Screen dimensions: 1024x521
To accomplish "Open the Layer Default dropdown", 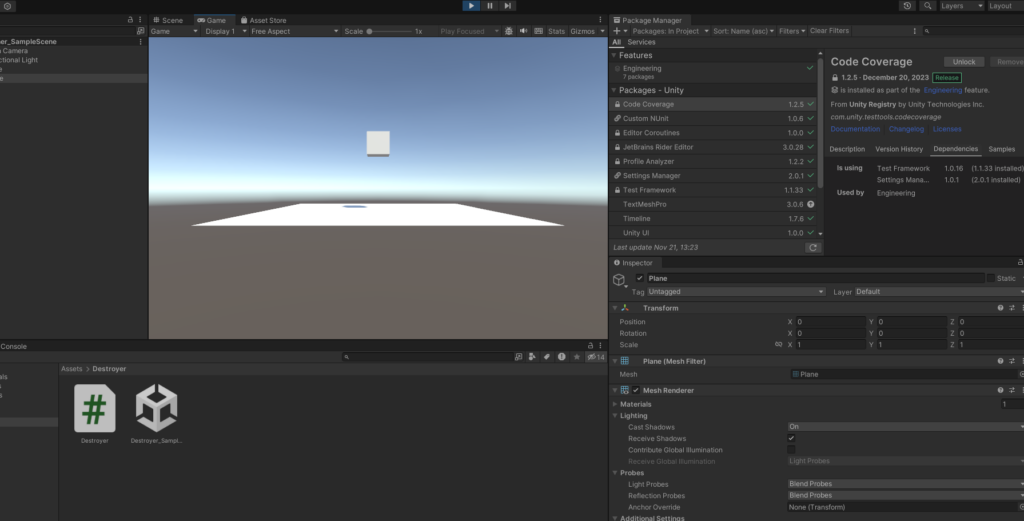I will 939,292.
